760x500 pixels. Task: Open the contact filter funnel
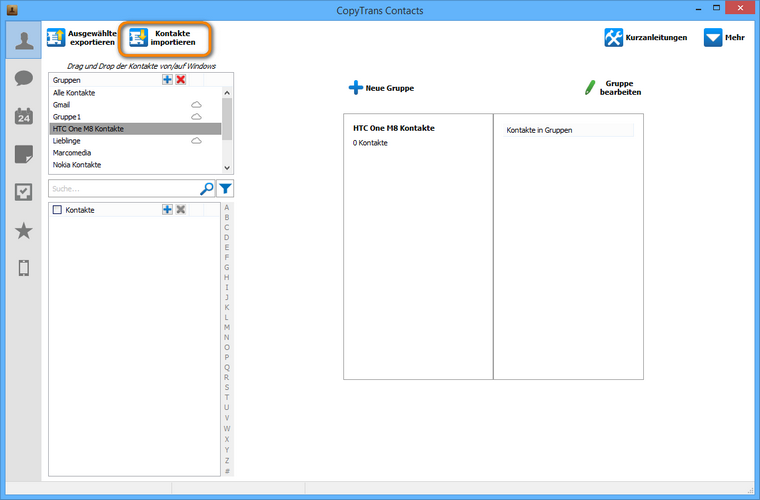pos(225,188)
